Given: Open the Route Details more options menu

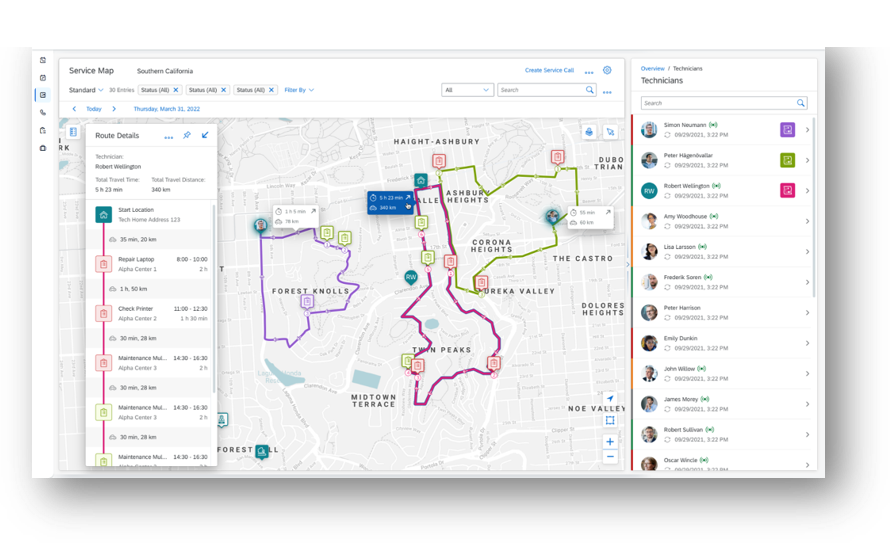Looking at the screenshot, I should pyautogui.click(x=168, y=136).
